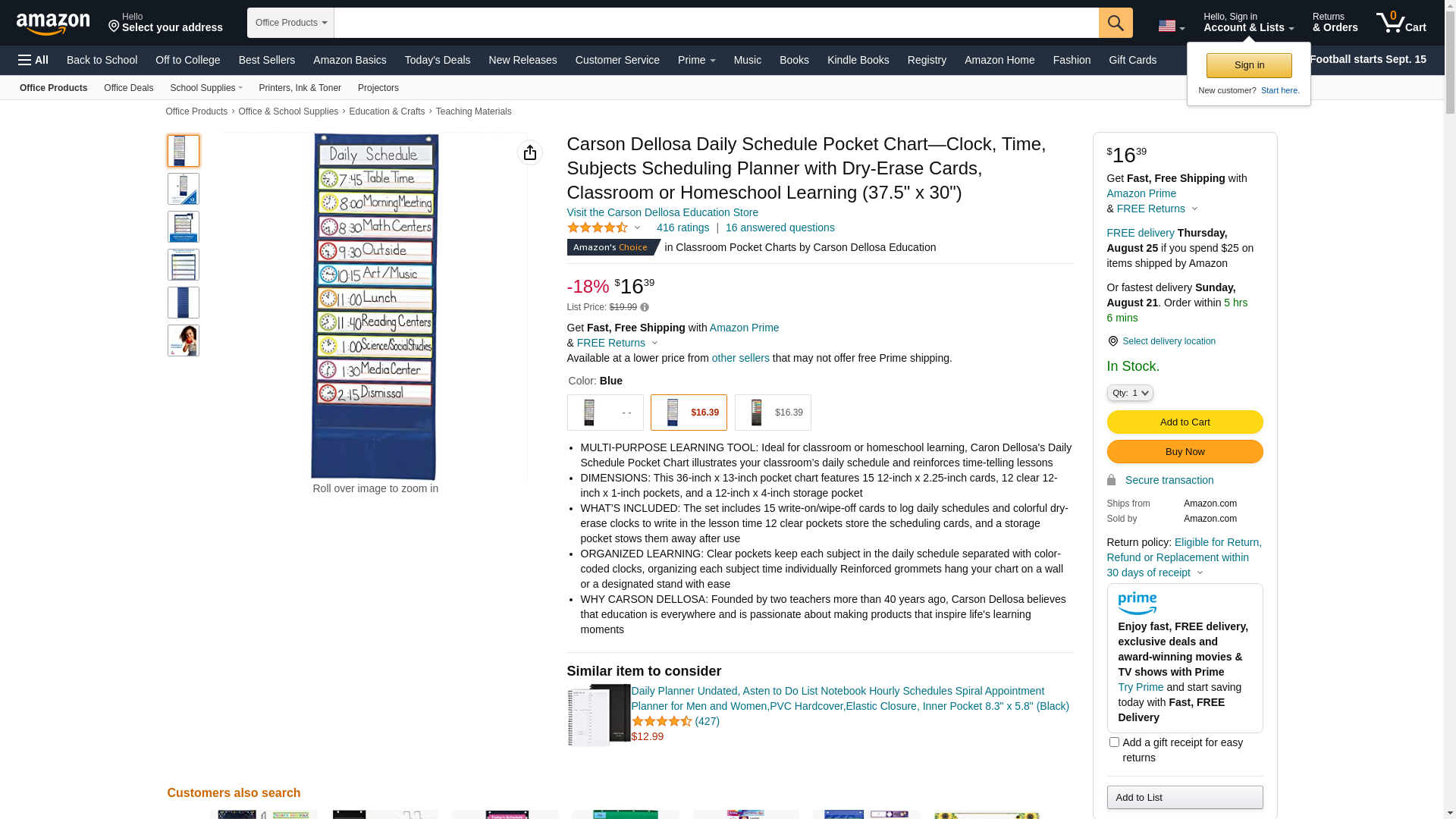
Task: Click the Select delivery location pin
Action: pos(1112,342)
